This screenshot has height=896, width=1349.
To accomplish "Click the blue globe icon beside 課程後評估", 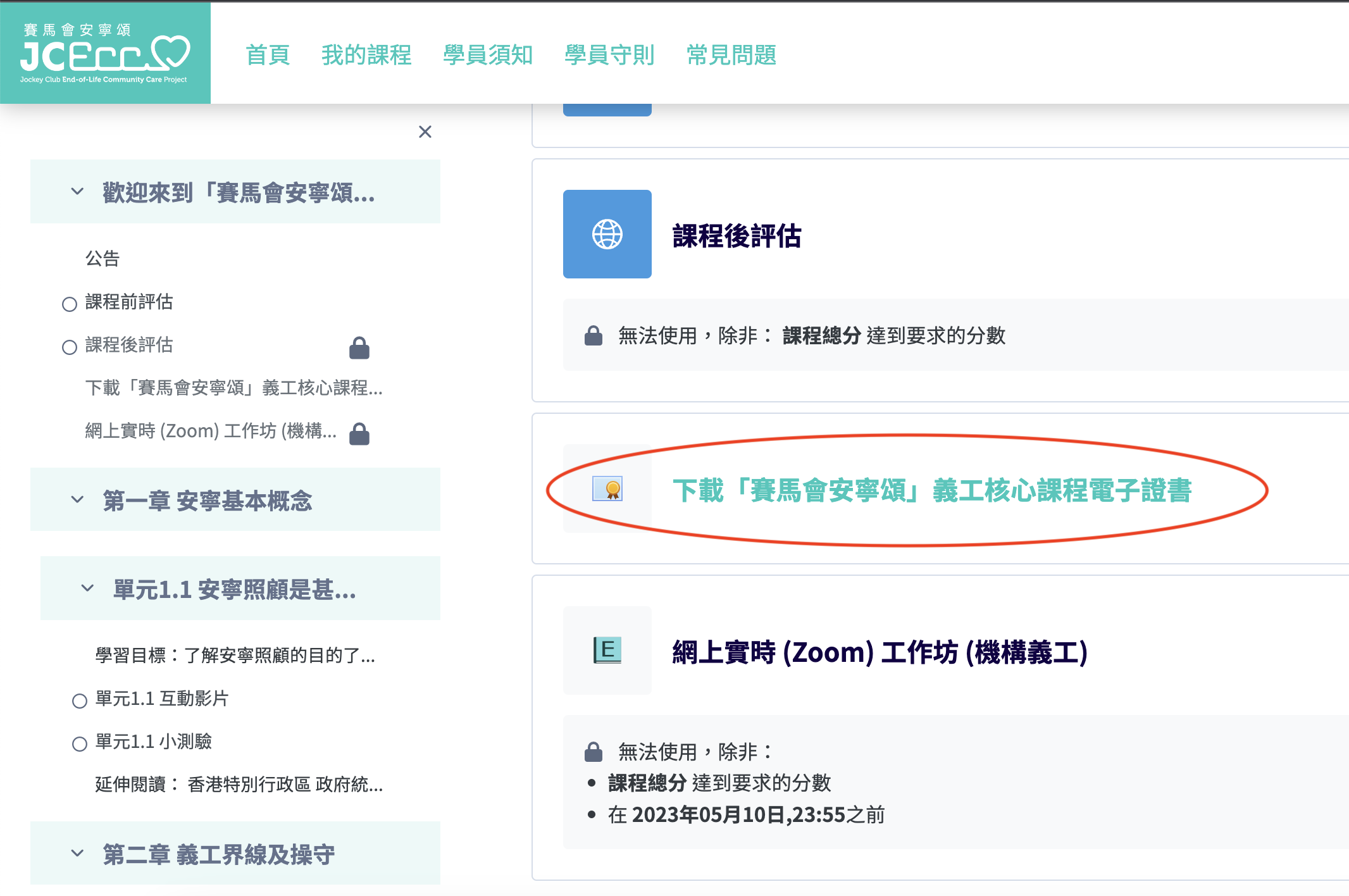I will tap(606, 234).
